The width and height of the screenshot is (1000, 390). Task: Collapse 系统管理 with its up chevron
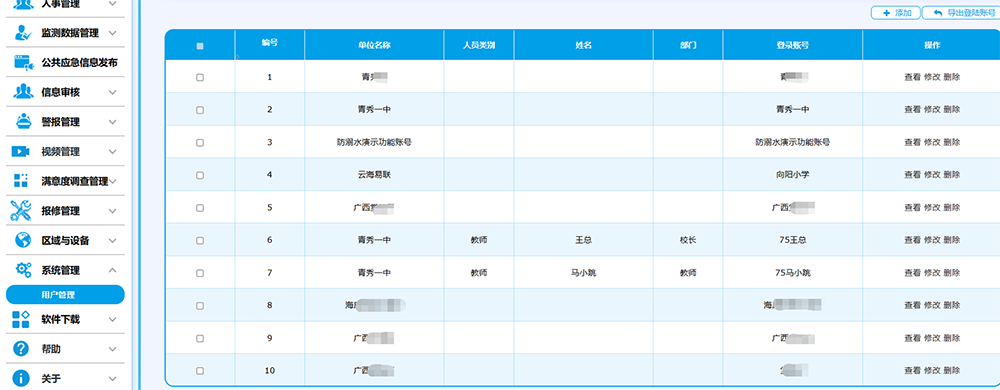(113, 270)
